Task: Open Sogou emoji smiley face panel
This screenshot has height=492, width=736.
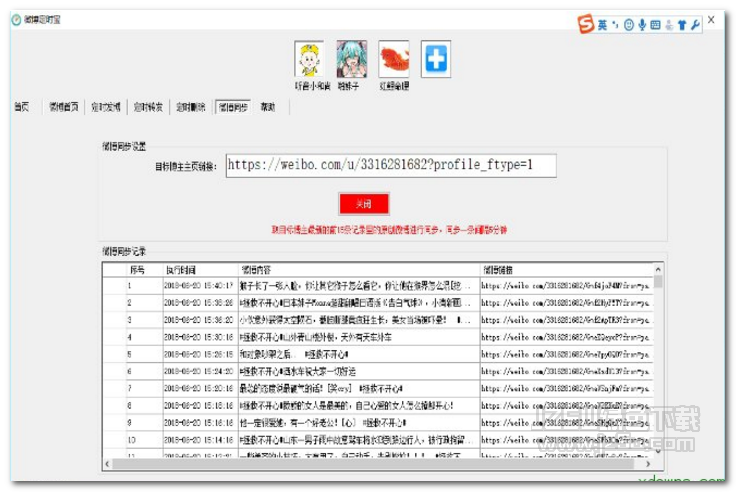Action: [629, 25]
